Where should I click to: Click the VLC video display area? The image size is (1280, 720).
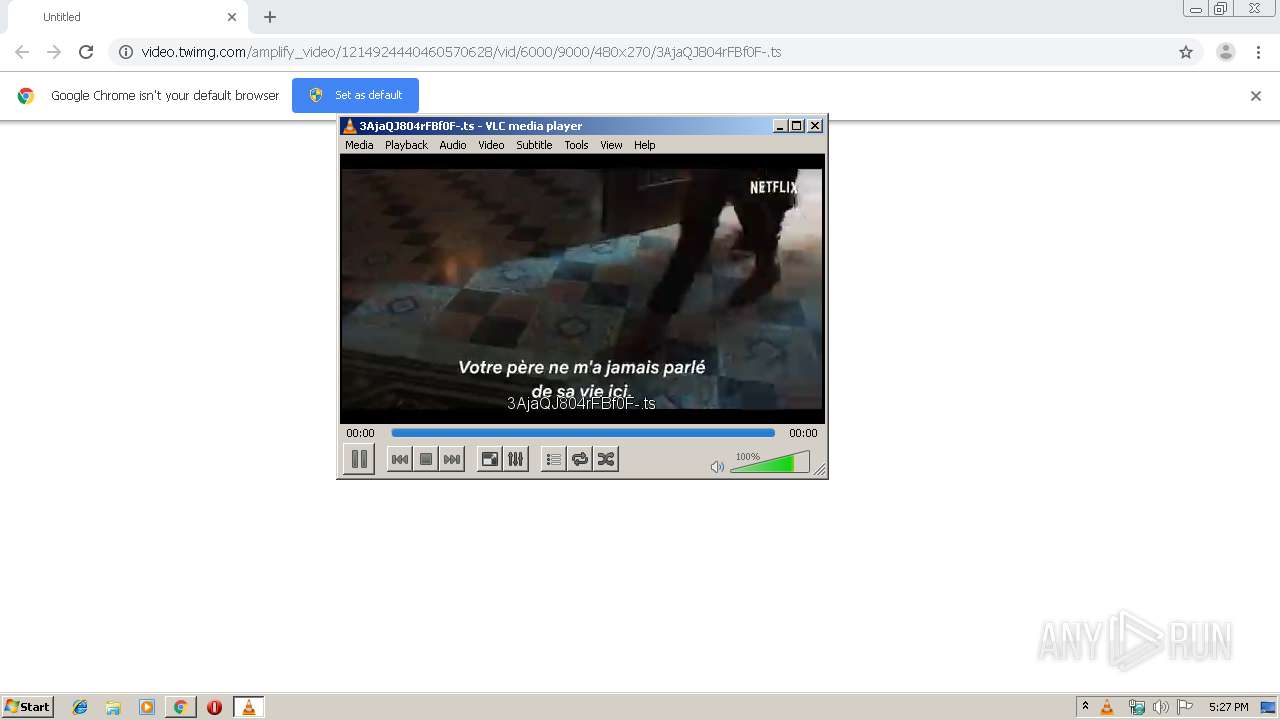(582, 289)
